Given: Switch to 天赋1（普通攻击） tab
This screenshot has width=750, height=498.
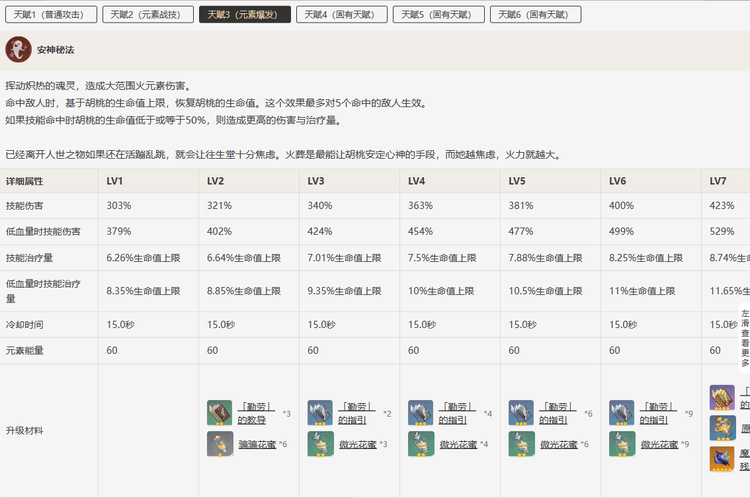Looking at the screenshot, I should coord(51,14).
